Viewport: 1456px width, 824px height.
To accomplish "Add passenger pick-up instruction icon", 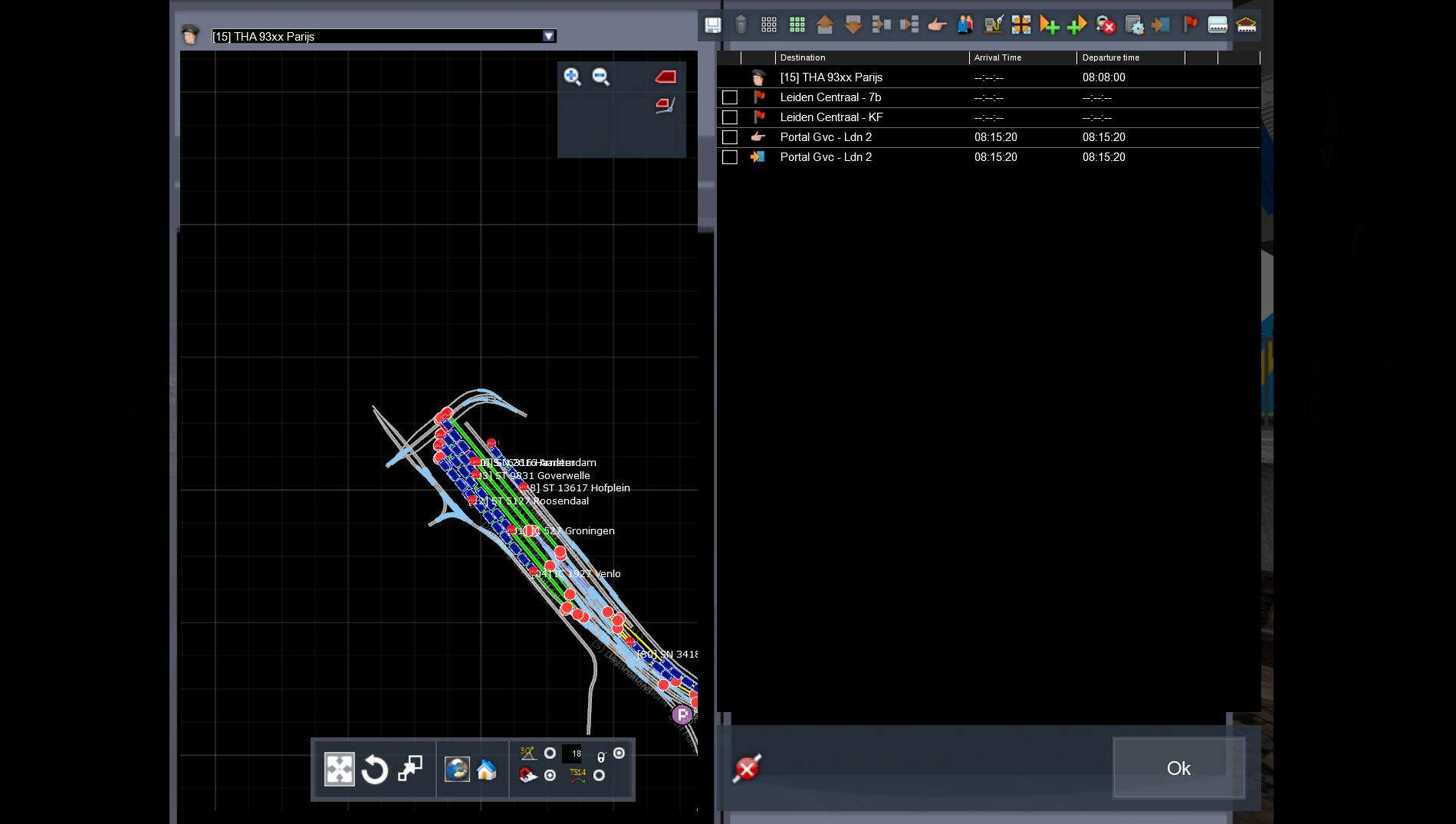I will [965, 25].
